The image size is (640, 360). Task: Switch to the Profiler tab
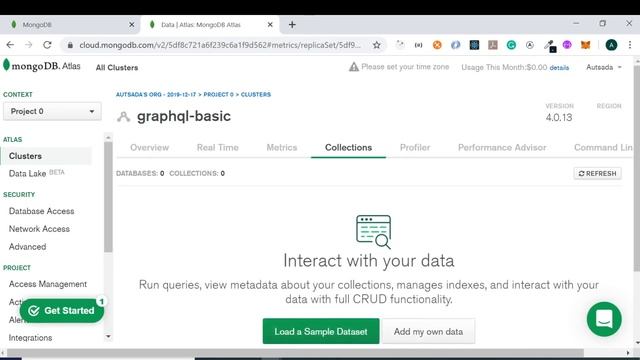pyautogui.click(x=415, y=147)
